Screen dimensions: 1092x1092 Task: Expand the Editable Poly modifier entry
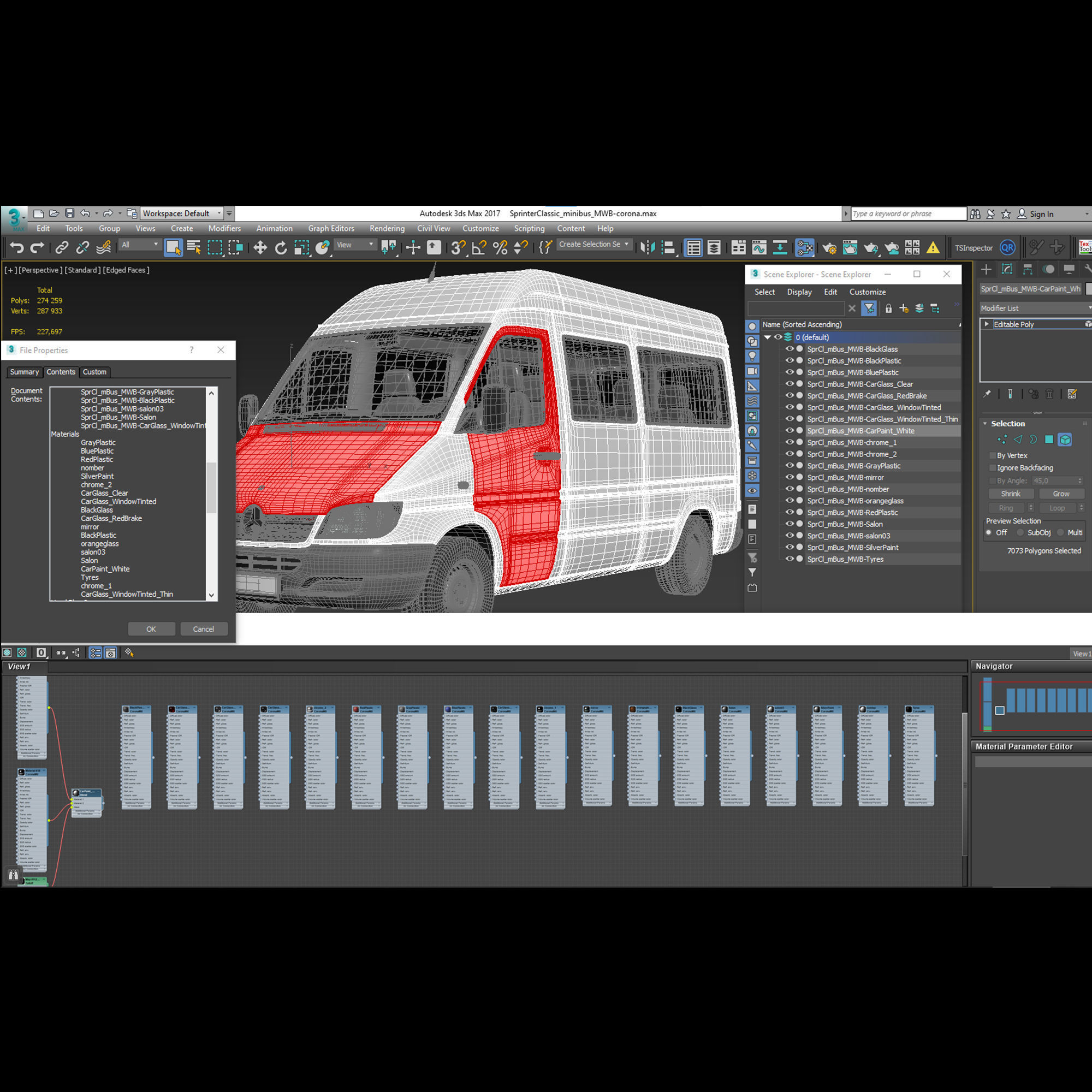[x=987, y=324]
